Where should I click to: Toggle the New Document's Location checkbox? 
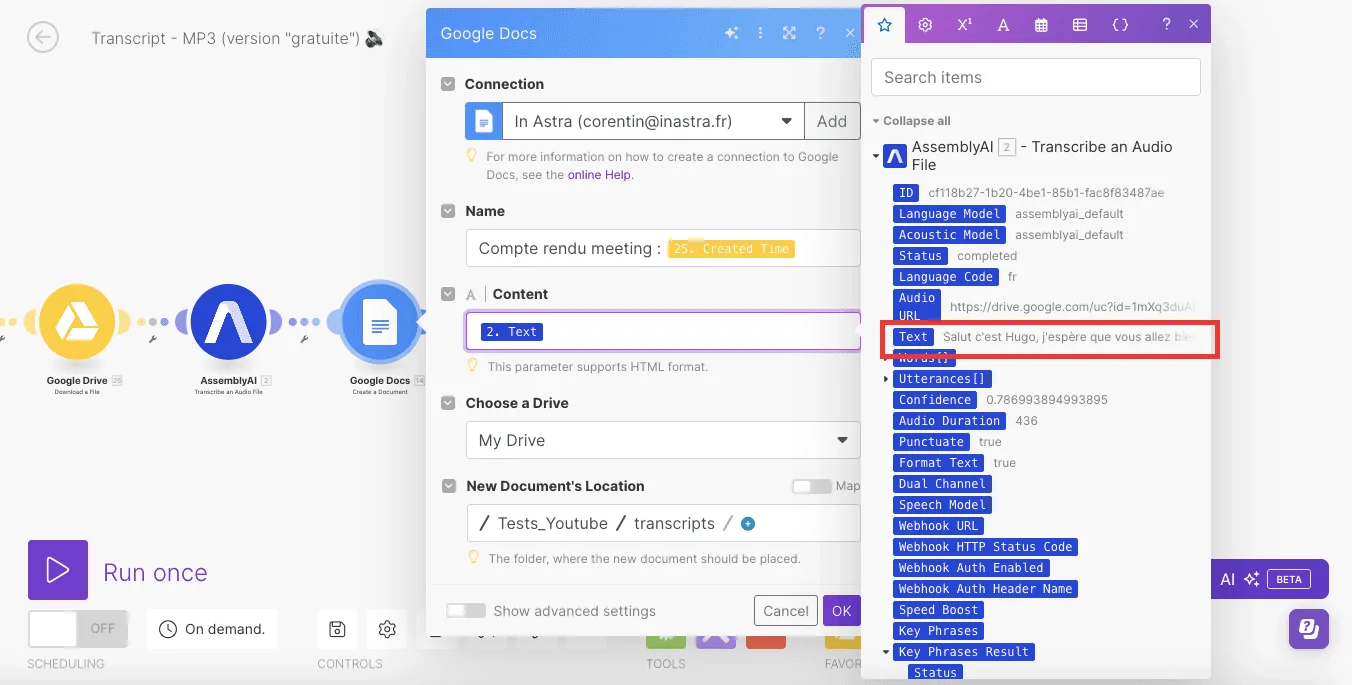coord(448,486)
